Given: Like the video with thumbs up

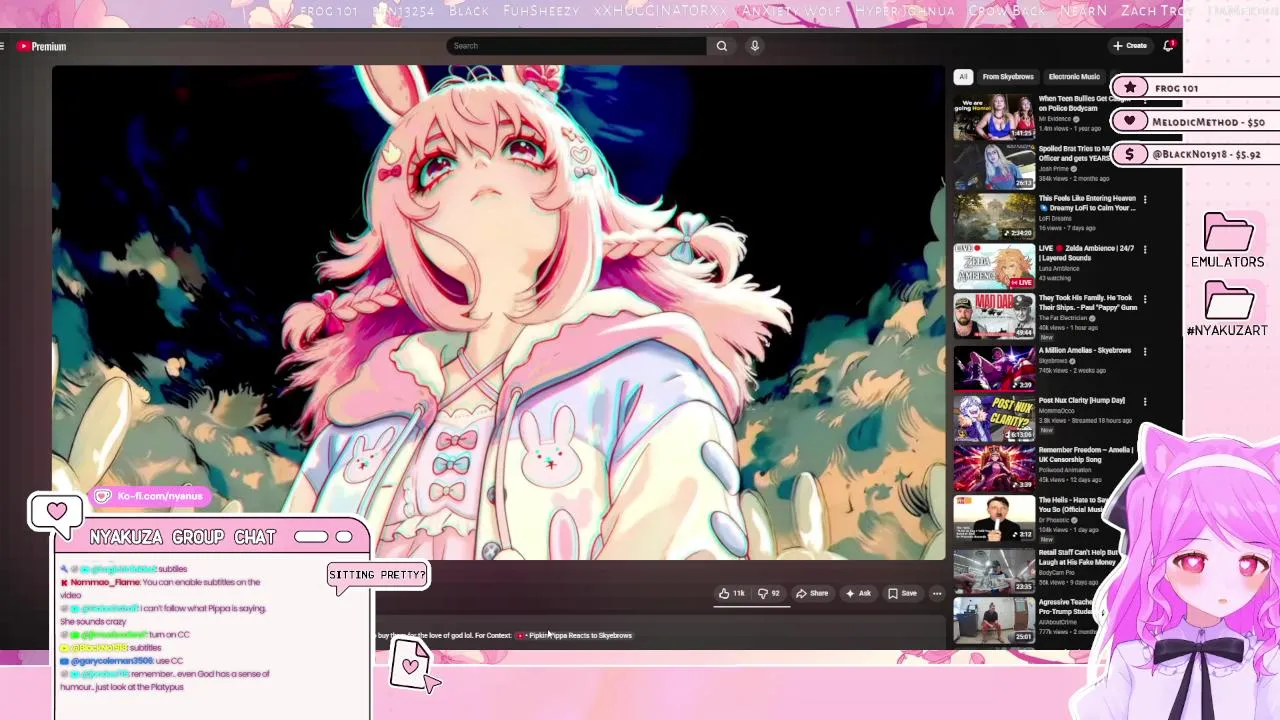Looking at the screenshot, I should click(x=731, y=593).
